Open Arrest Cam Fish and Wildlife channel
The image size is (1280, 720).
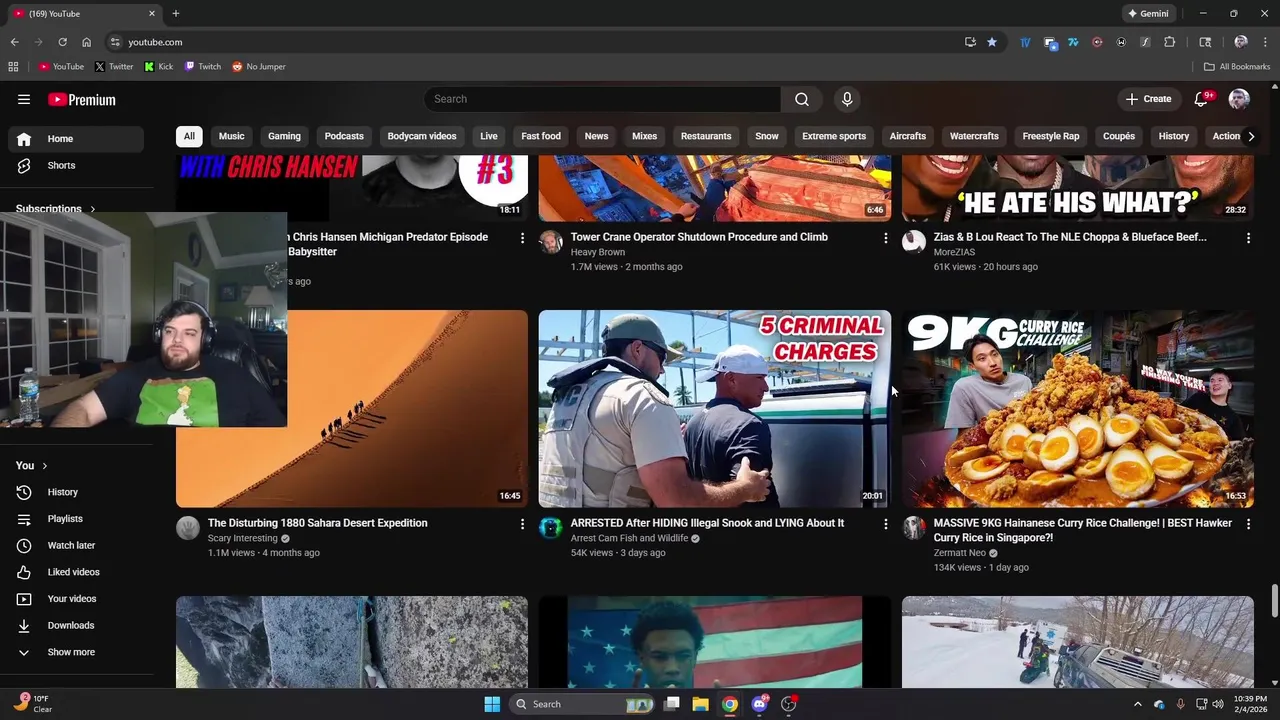(x=630, y=538)
